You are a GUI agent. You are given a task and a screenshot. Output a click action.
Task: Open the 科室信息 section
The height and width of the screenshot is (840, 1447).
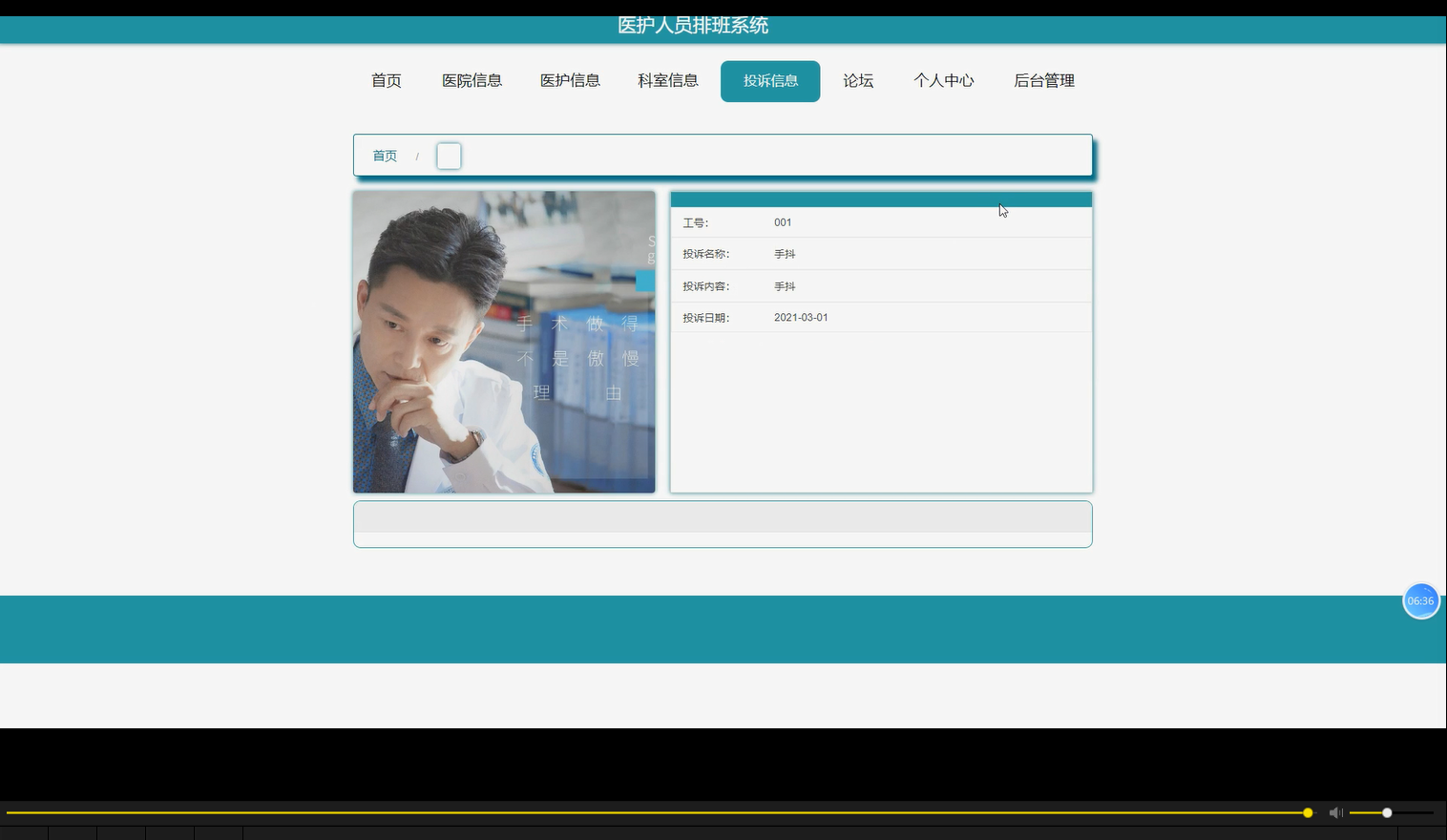click(x=667, y=80)
